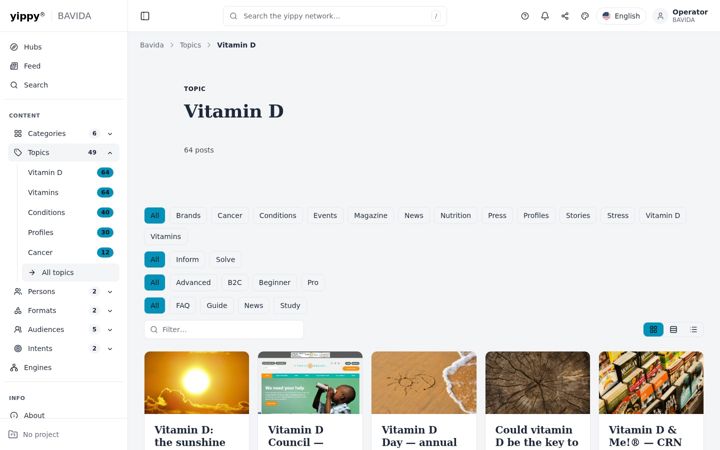Click the Engines network icon
720x450 pixels.
pos(14,367)
